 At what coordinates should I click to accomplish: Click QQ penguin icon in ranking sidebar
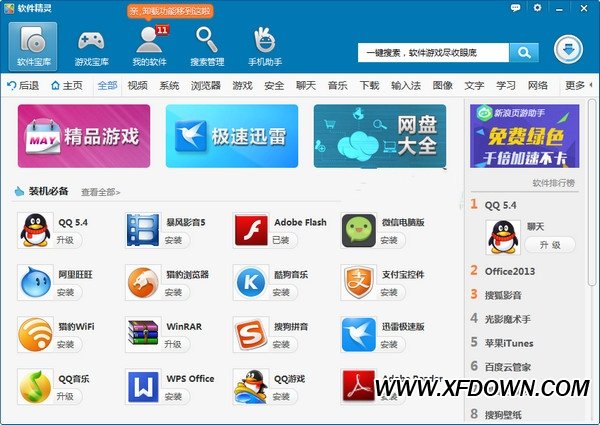point(503,237)
